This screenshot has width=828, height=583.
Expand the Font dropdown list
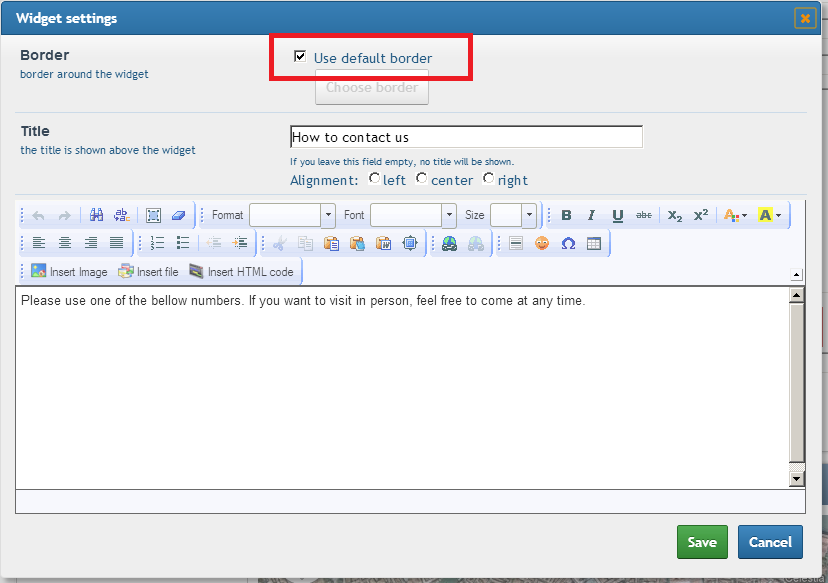tap(449, 216)
